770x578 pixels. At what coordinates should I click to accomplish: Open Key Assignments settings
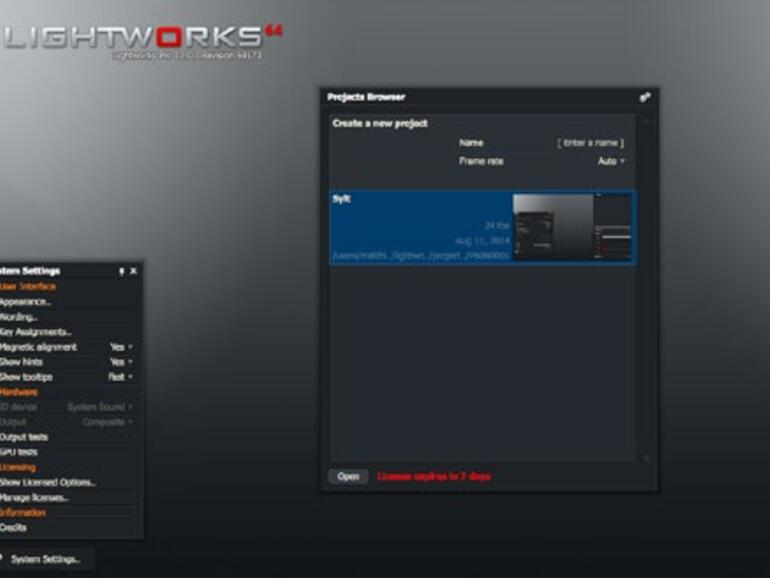click(35, 332)
